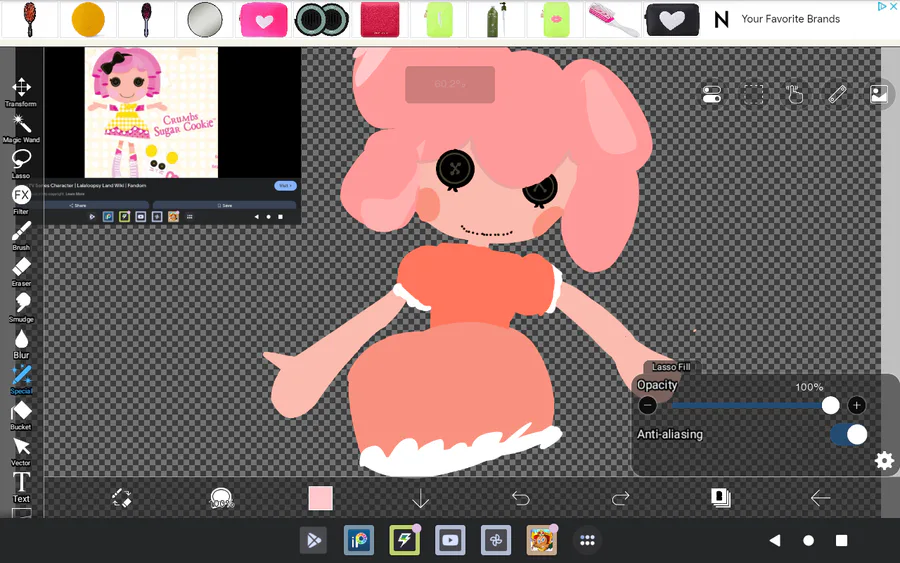Select the Transform tool
Screen dimensions: 900x563
click(21, 92)
